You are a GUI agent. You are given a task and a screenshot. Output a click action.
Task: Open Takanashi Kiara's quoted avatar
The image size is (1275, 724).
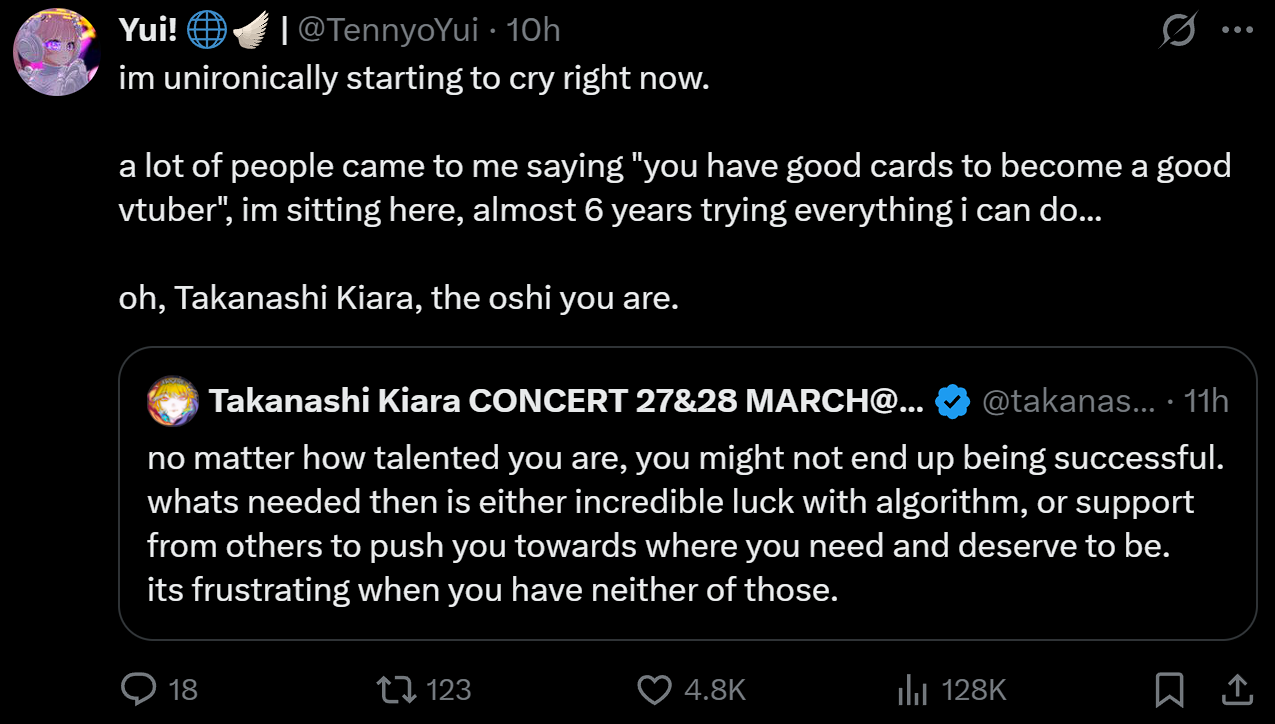pos(173,402)
